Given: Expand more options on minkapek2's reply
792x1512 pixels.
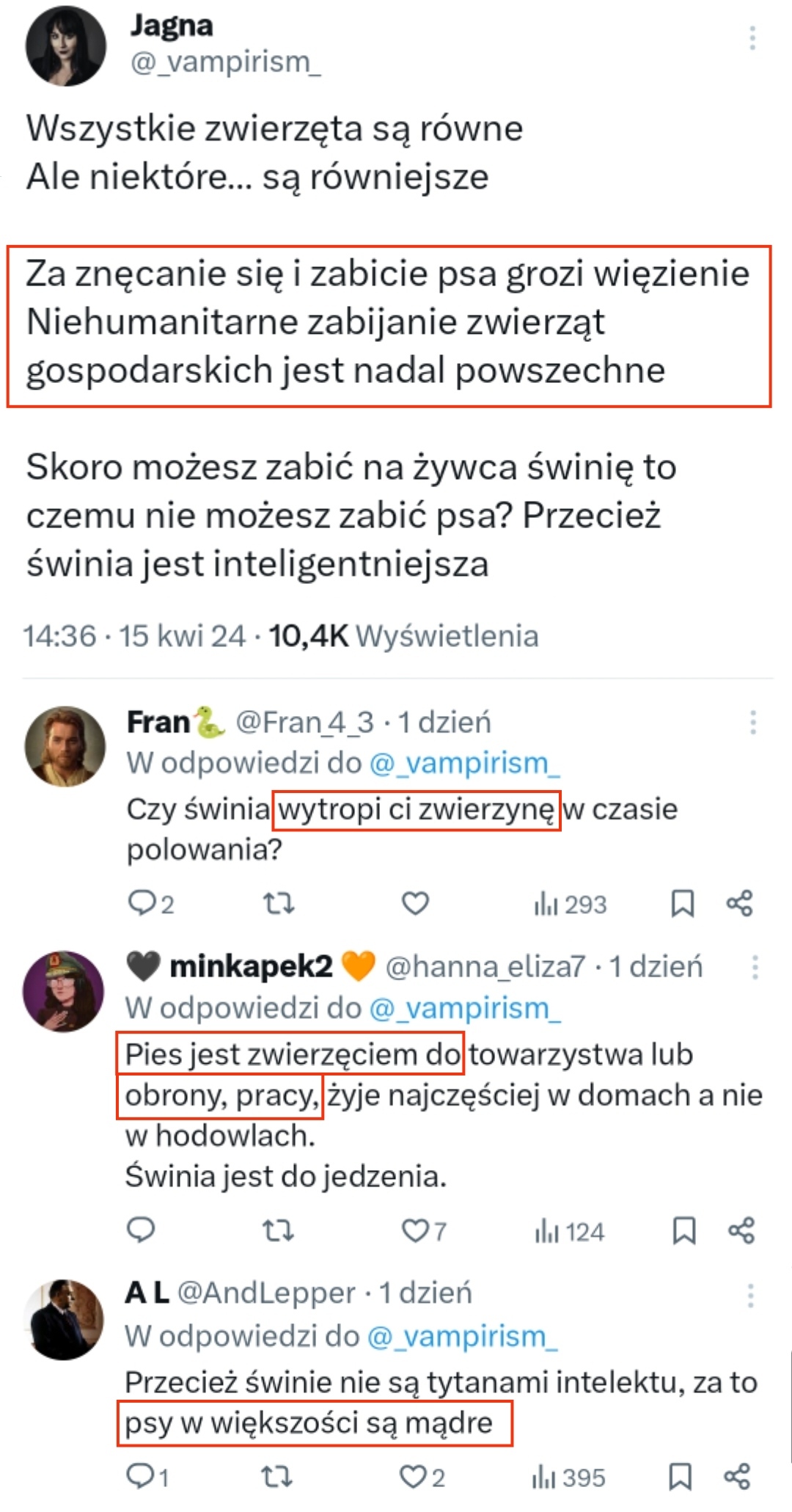Looking at the screenshot, I should (x=755, y=968).
